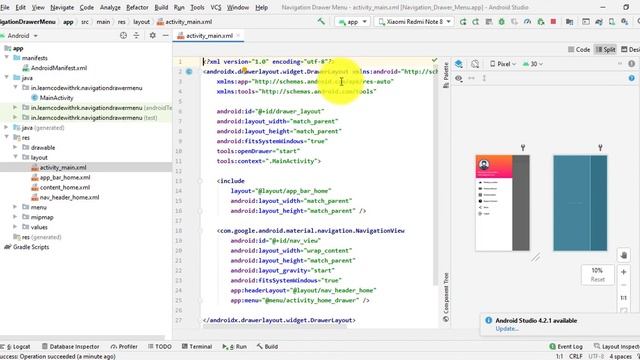This screenshot has width=640, height=360.
Task: Open the Navigate menu
Action: coord(62,7)
